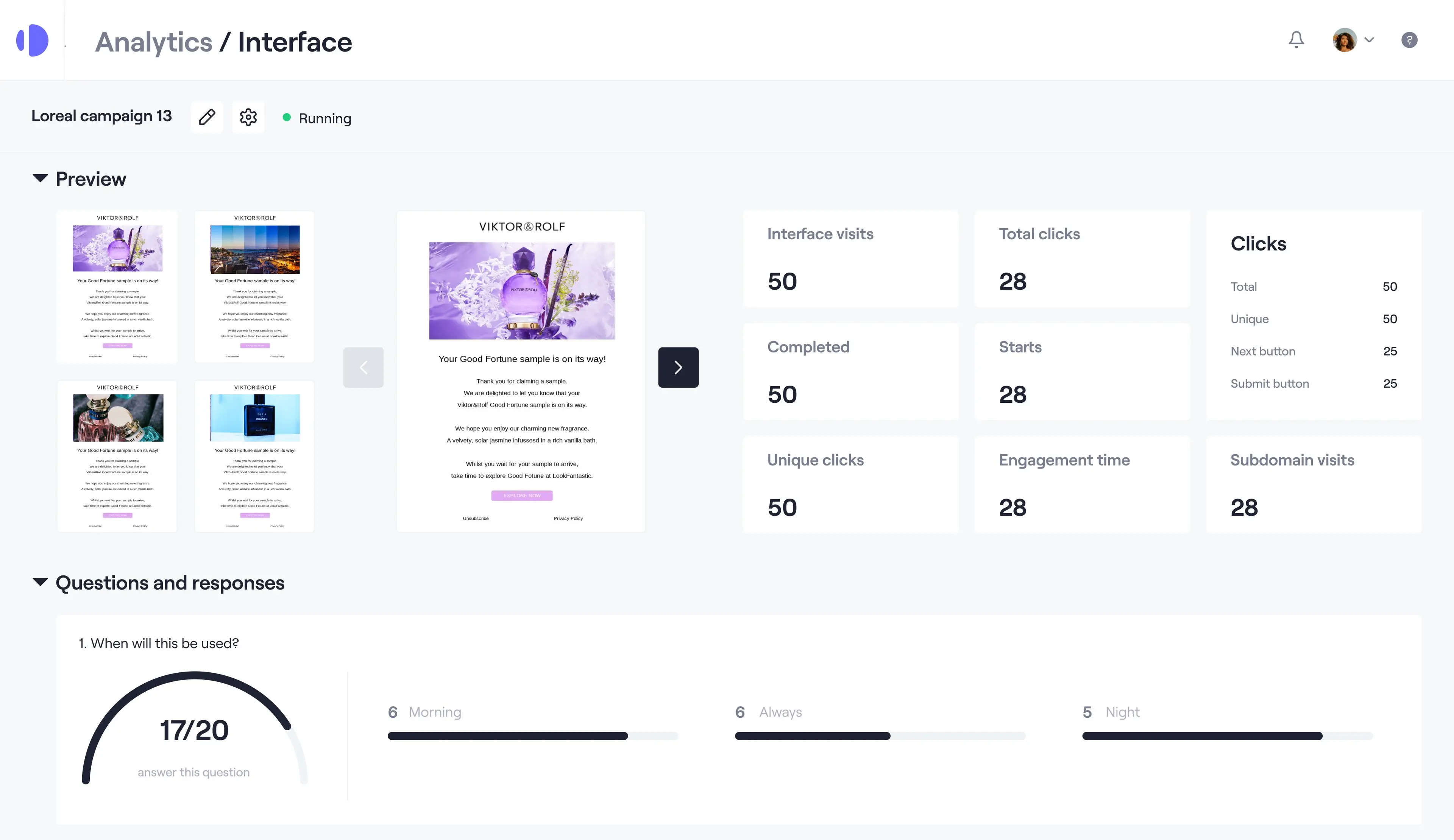Open the notifications bell
The width and height of the screenshot is (1454, 840).
click(x=1296, y=40)
